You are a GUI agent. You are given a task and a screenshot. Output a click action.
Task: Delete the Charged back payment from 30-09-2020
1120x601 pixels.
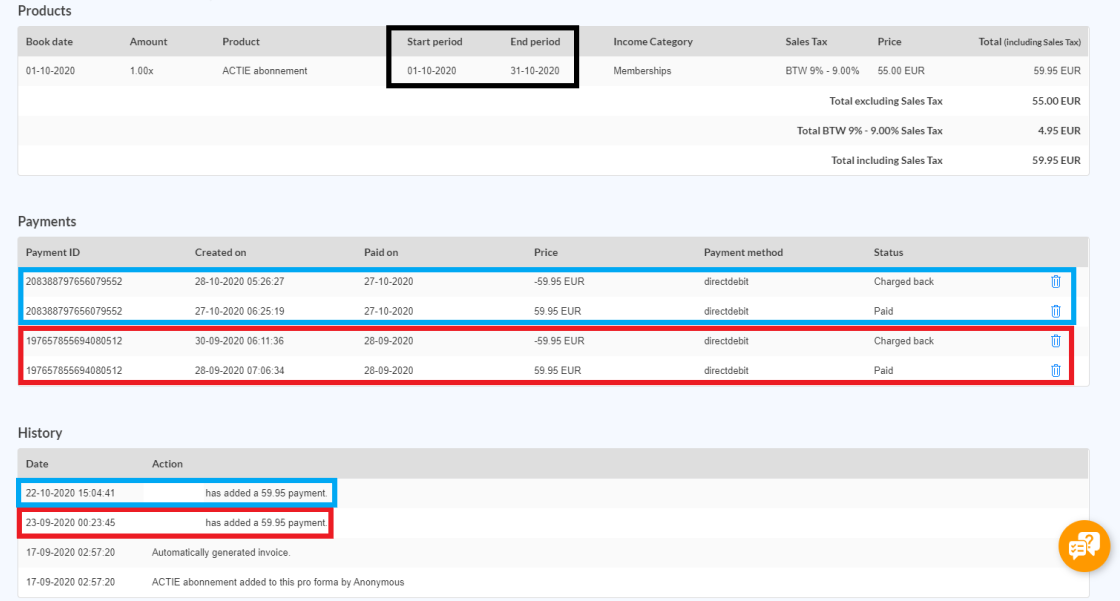point(1055,340)
